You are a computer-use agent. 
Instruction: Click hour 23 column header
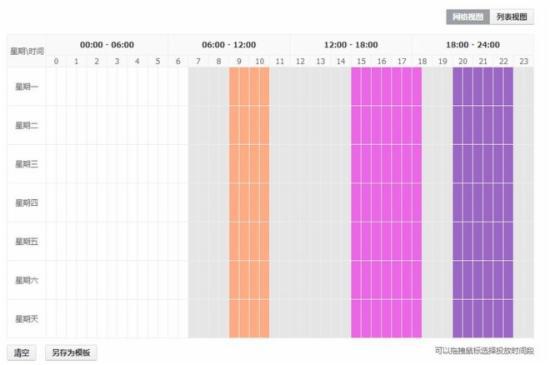tap(524, 61)
